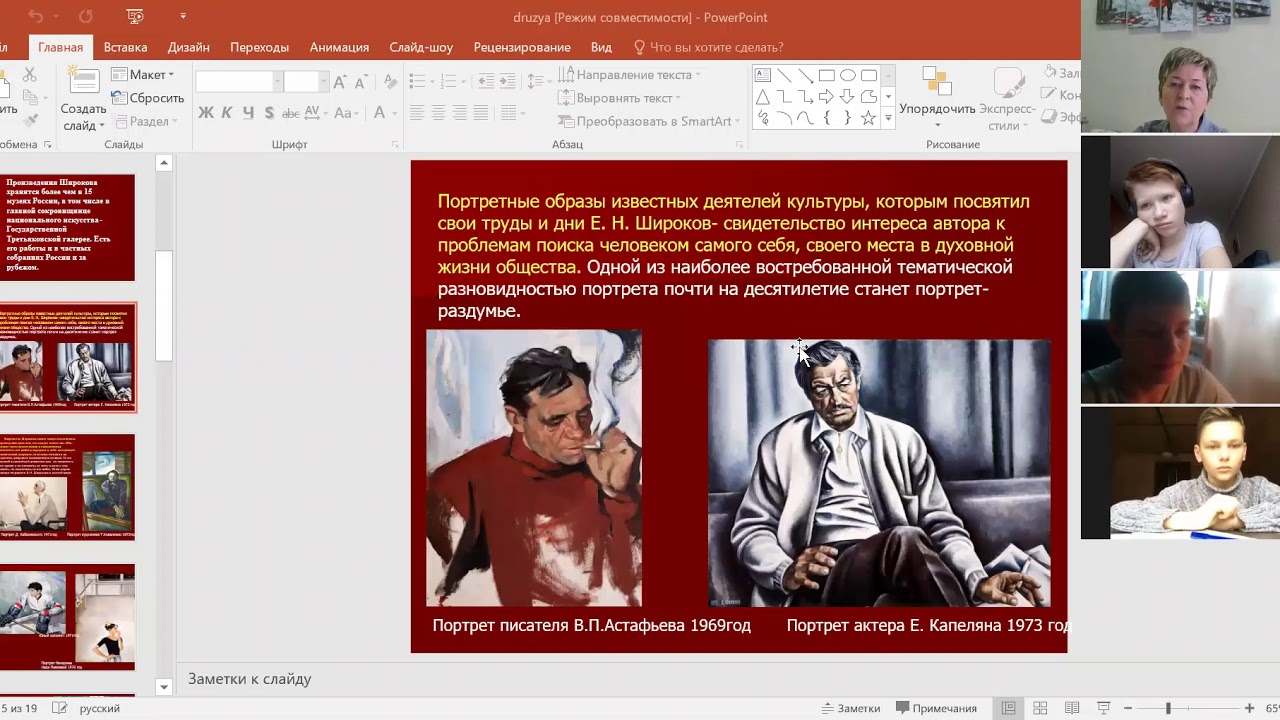
Task: Select the down arrow shape in gallery
Action: point(848,97)
